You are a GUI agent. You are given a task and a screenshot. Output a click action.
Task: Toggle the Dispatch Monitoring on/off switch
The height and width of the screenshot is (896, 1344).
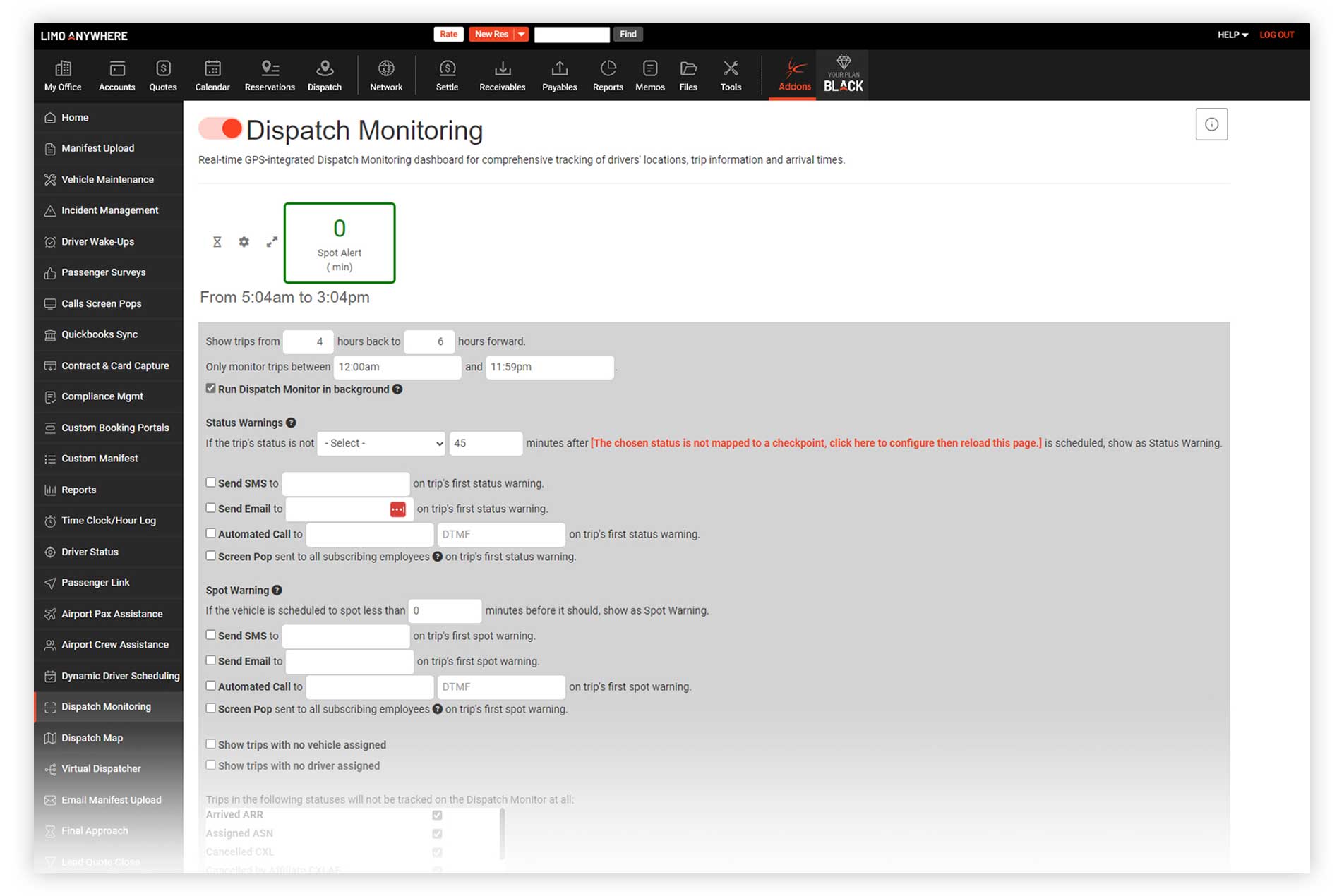point(220,129)
